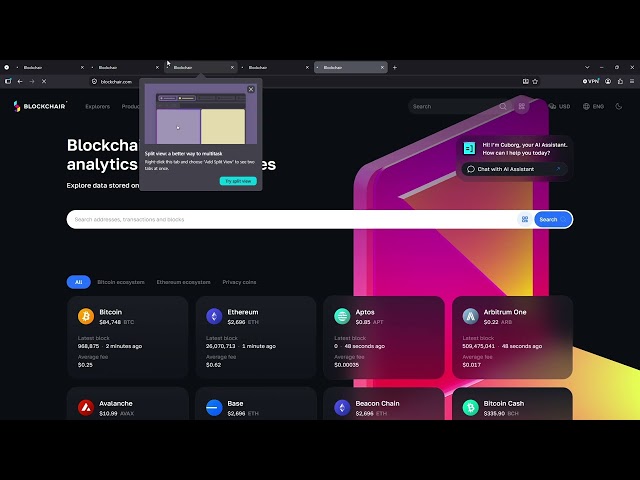Toggle the browser sidebar panel icon

8,82
